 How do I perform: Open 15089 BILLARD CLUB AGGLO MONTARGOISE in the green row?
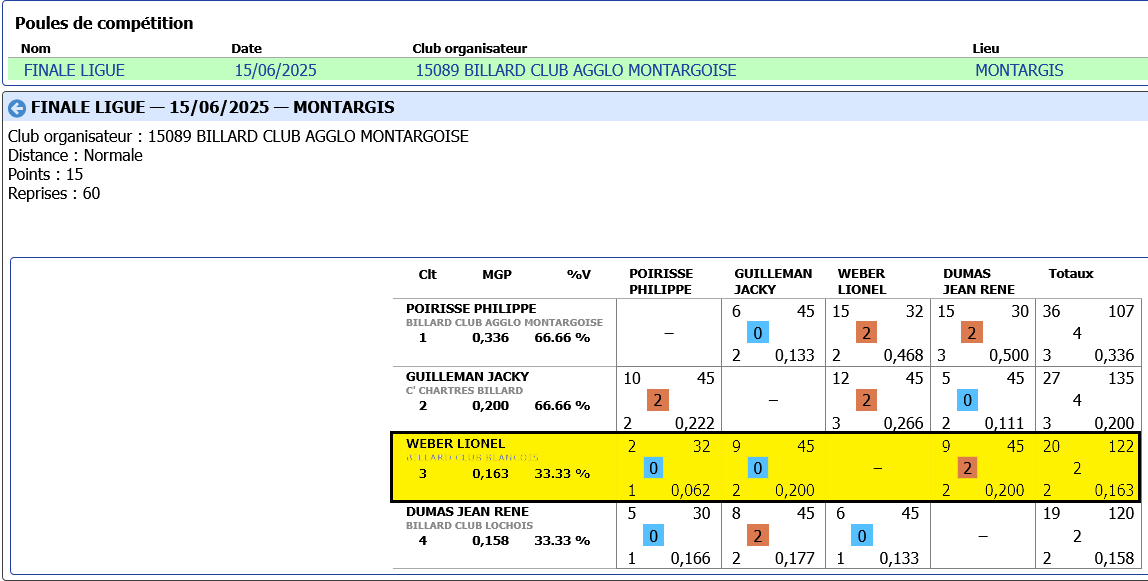click(x=575, y=70)
